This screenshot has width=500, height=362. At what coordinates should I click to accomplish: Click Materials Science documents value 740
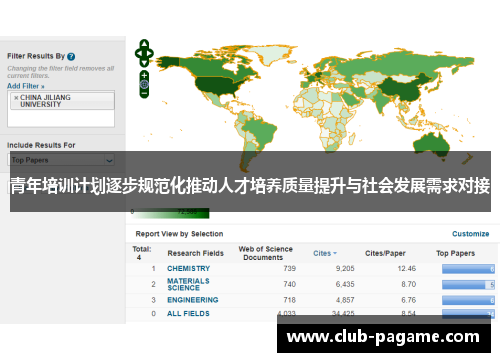pos(289,284)
